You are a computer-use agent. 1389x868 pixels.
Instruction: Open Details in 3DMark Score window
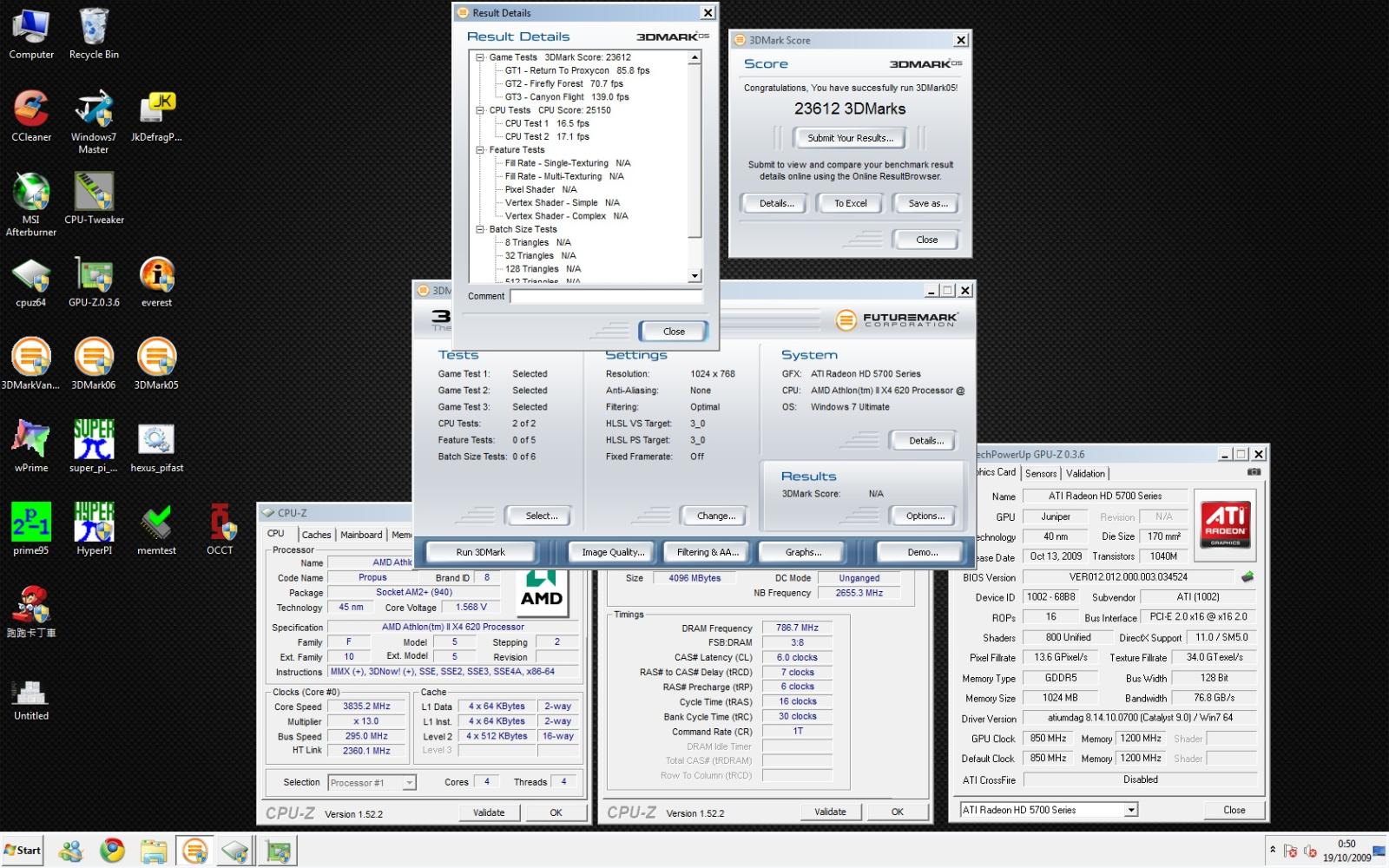(776, 203)
